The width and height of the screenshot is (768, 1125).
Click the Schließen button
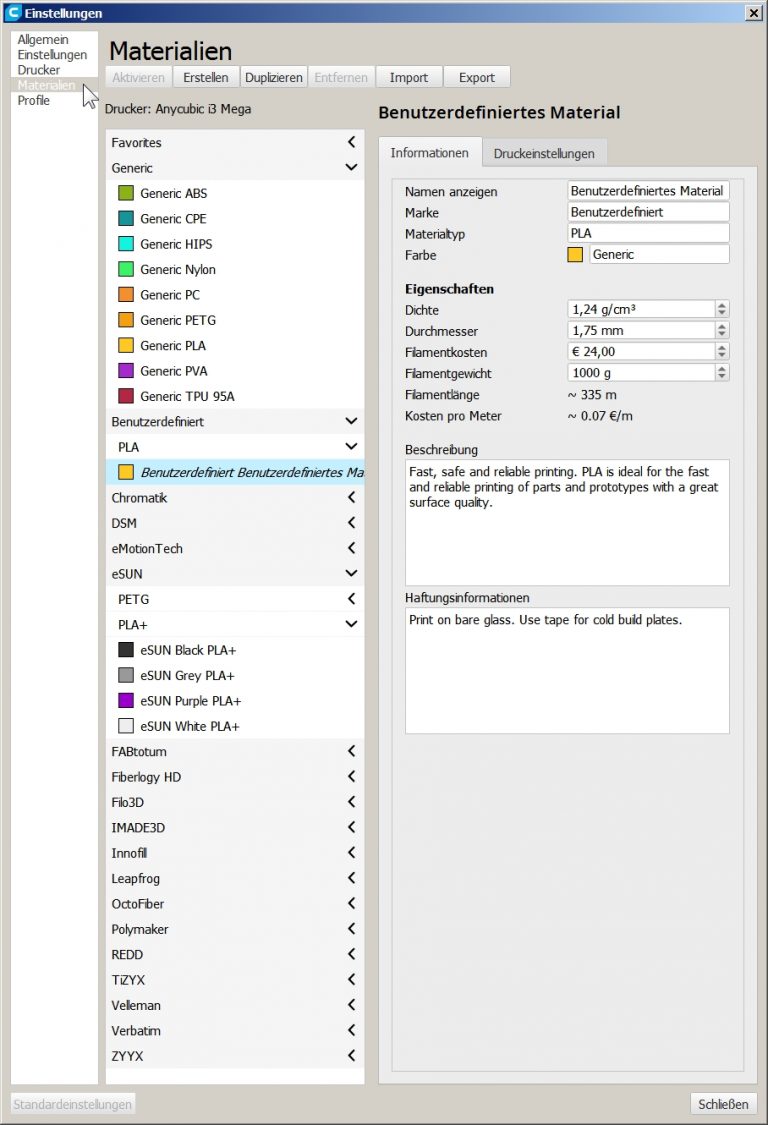coord(723,1104)
